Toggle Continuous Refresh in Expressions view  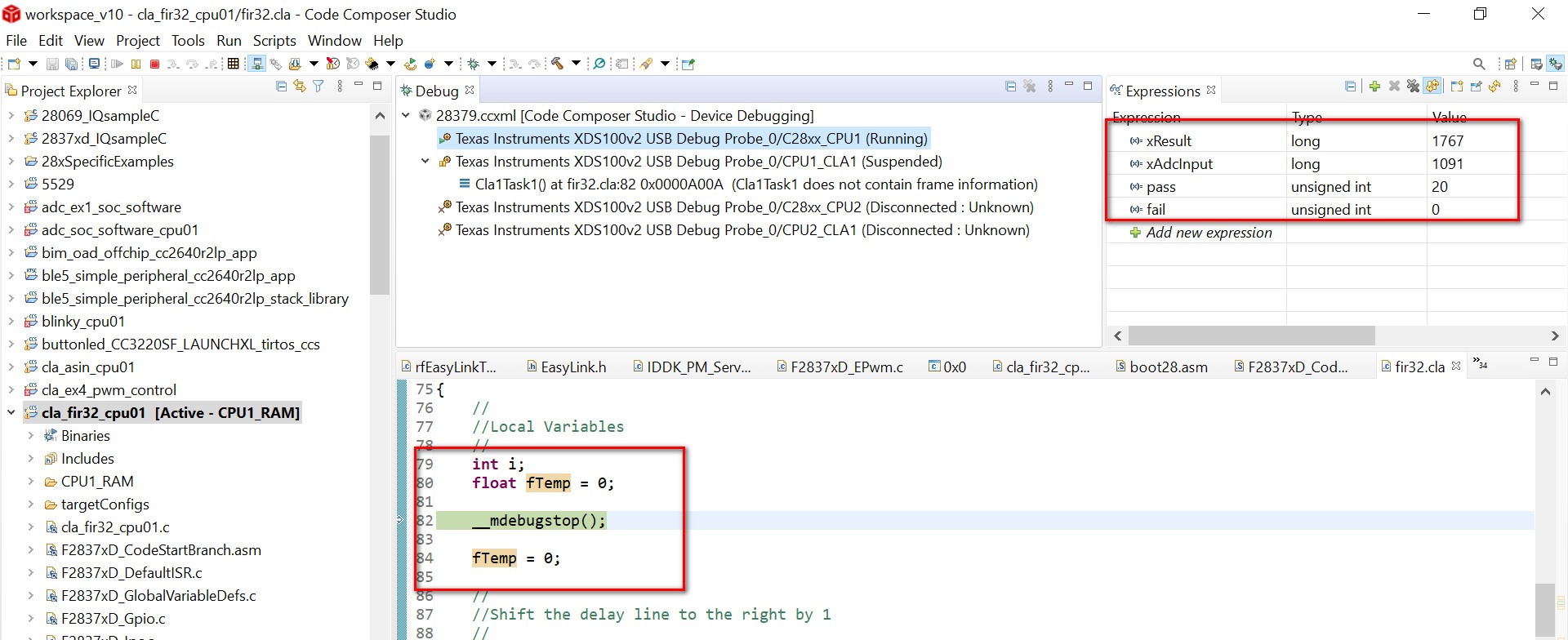(1432, 86)
